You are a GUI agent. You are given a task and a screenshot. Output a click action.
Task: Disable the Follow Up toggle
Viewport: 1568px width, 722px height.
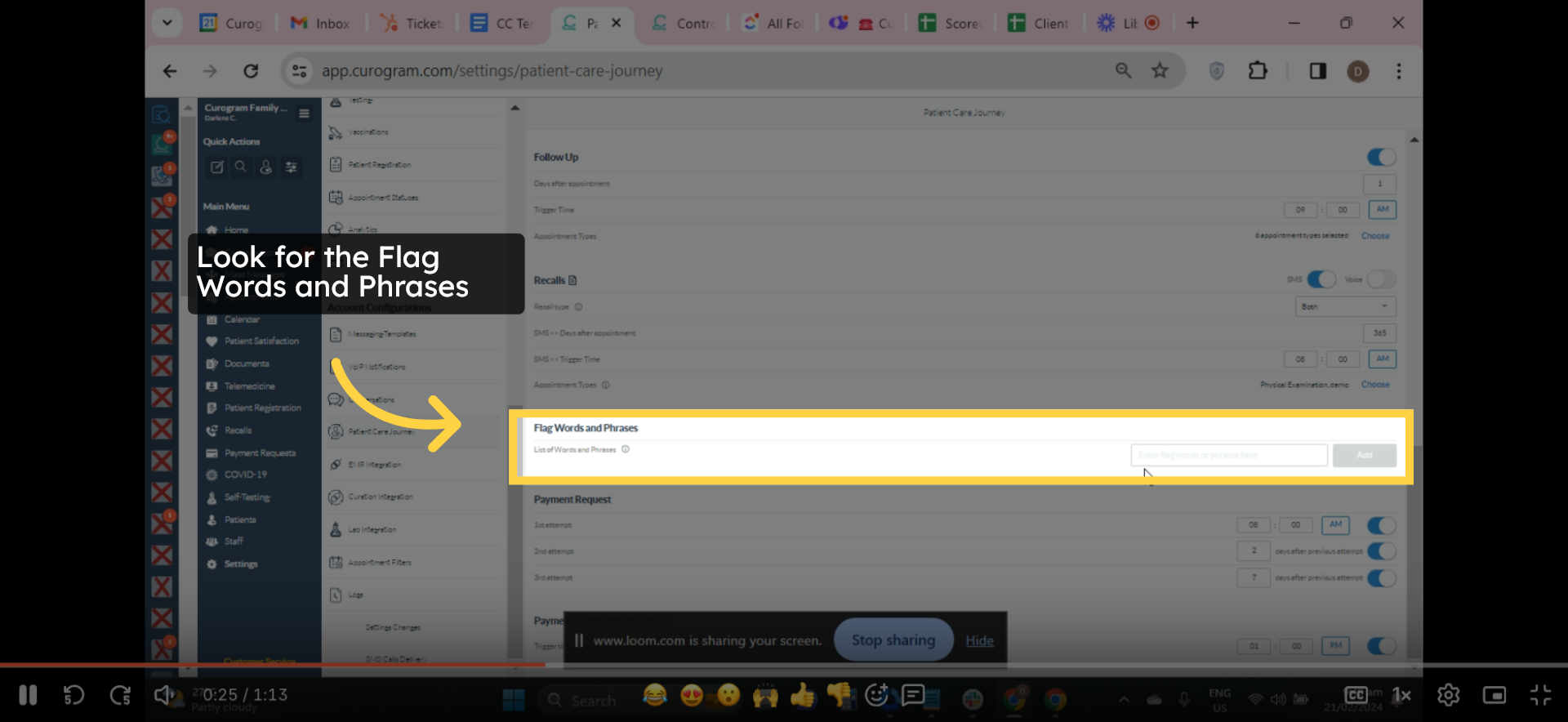click(x=1382, y=157)
